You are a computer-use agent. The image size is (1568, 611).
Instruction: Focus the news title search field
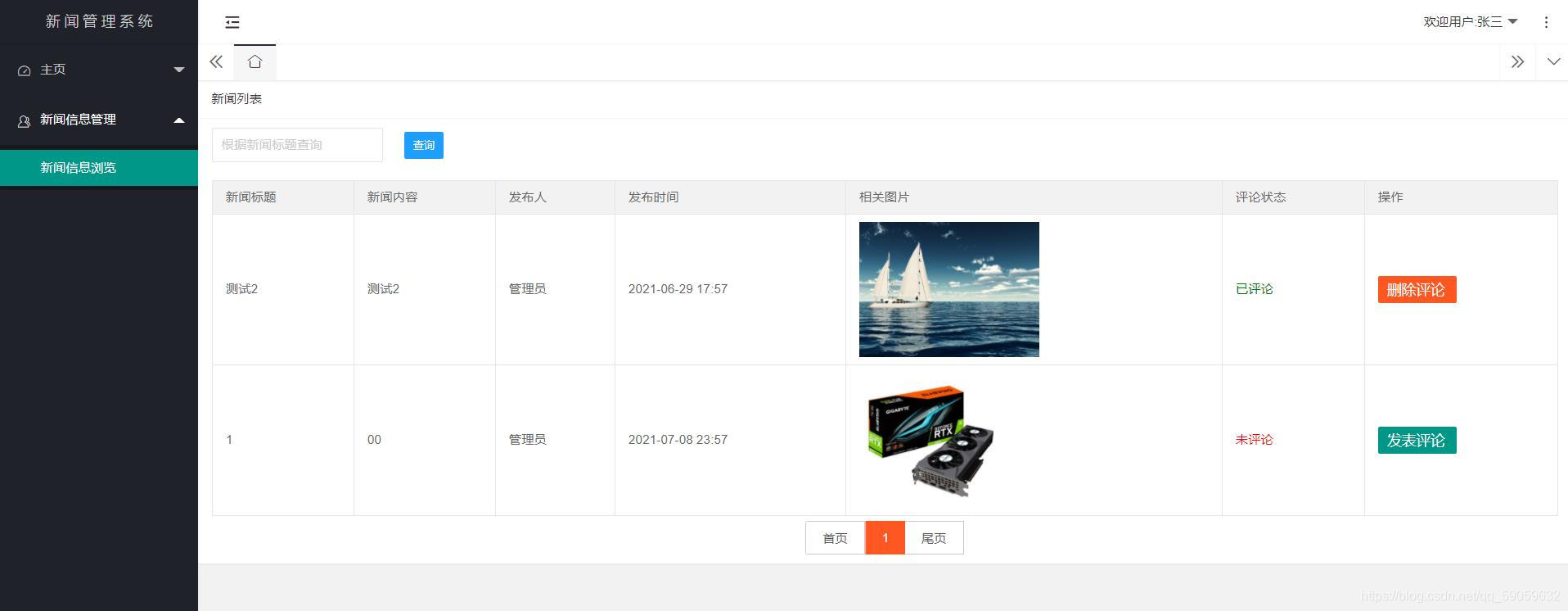click(x=297, y=145)
